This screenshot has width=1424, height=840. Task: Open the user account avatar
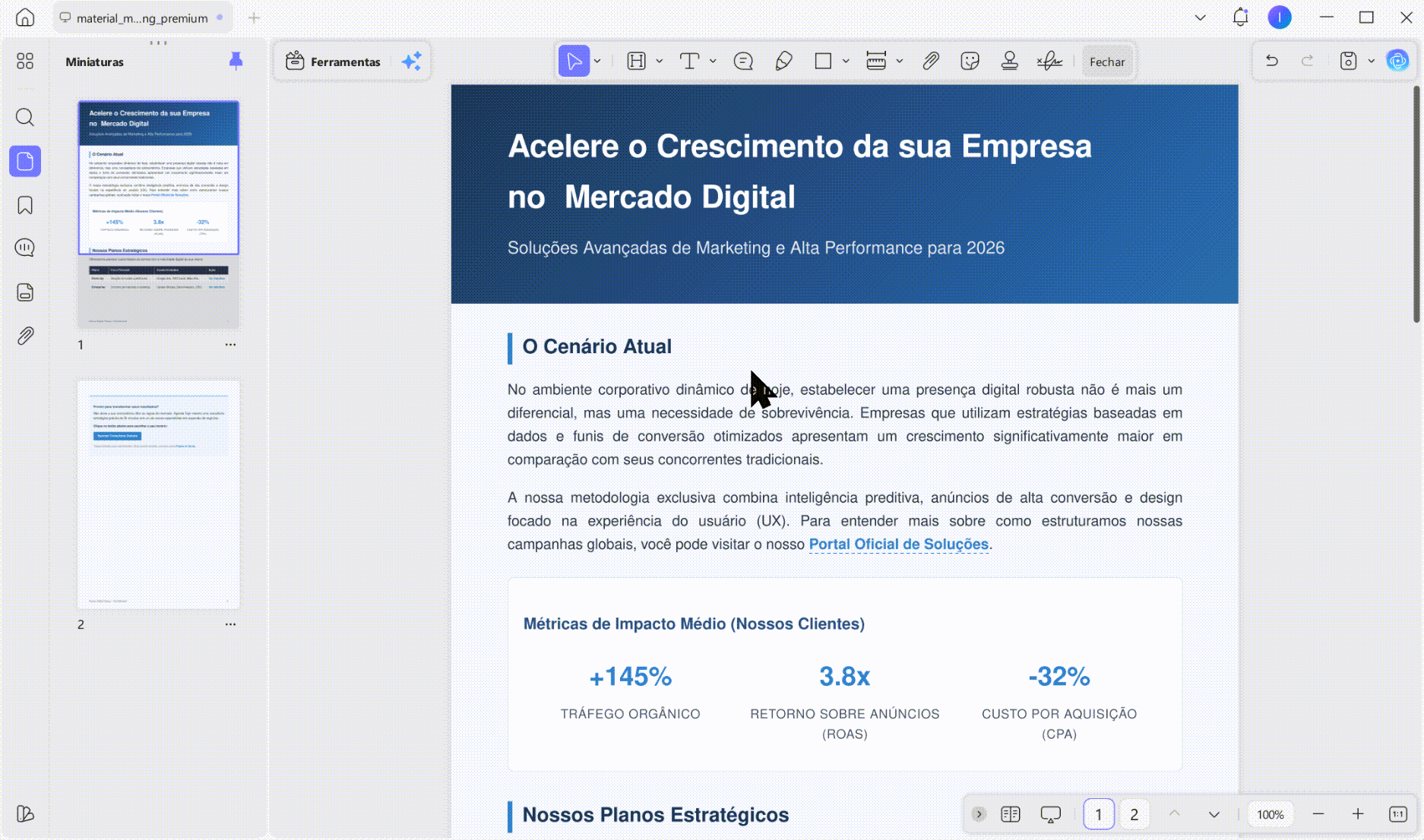point(1280,17)
